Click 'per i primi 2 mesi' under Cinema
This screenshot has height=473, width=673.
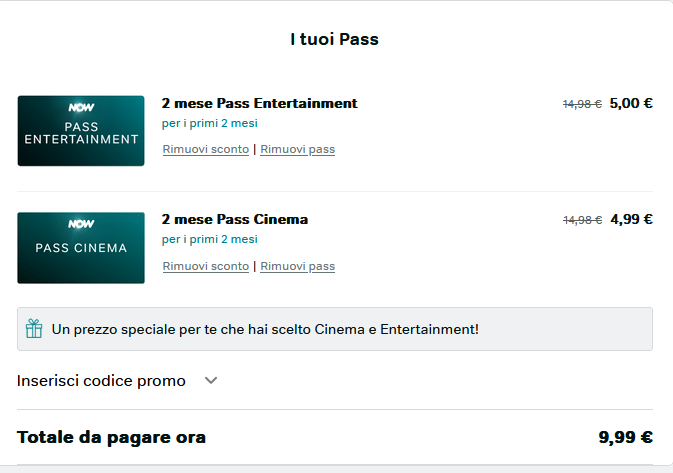coord(209,240)
